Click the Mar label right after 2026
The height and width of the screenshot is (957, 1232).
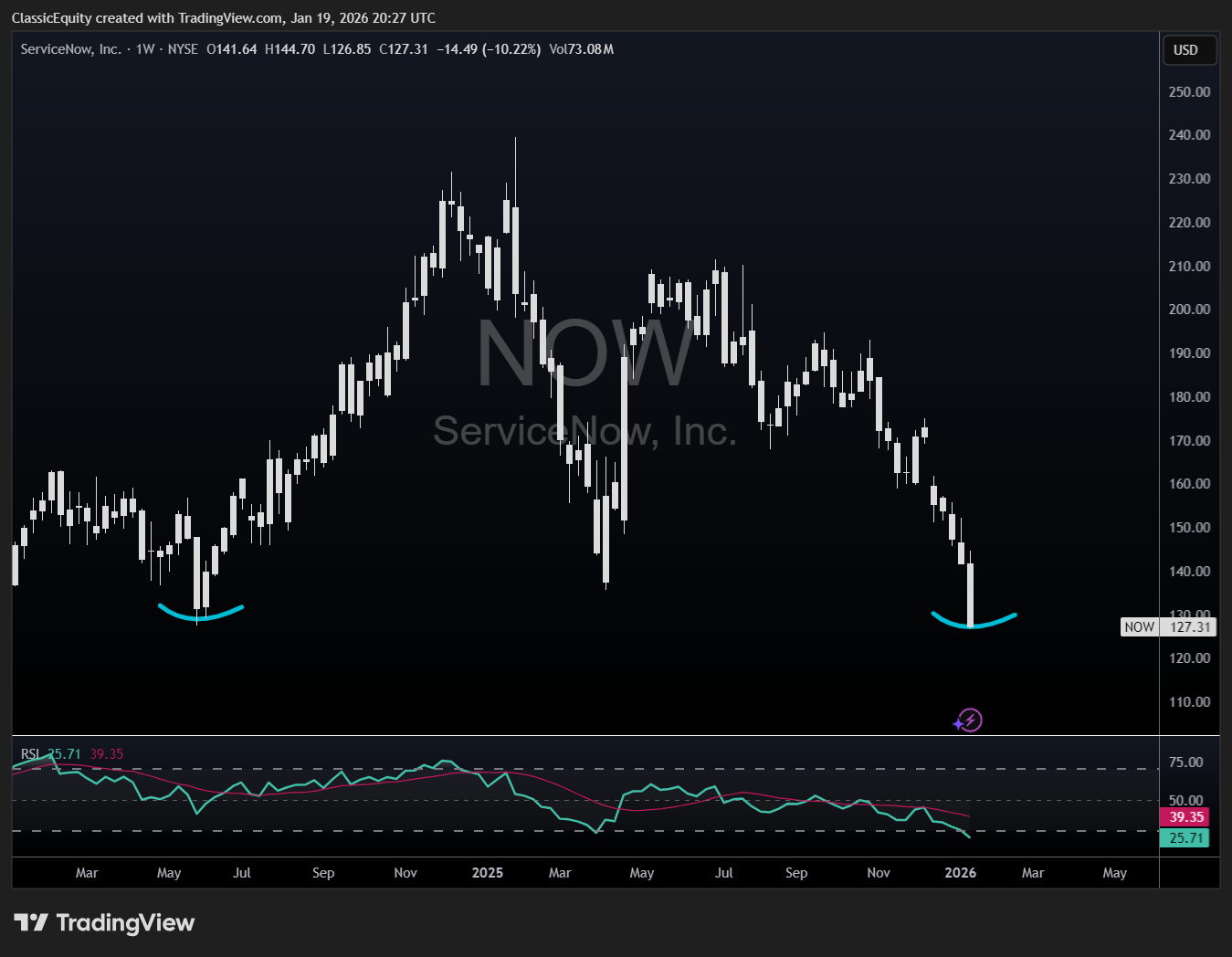click(x=1033, y=873)
